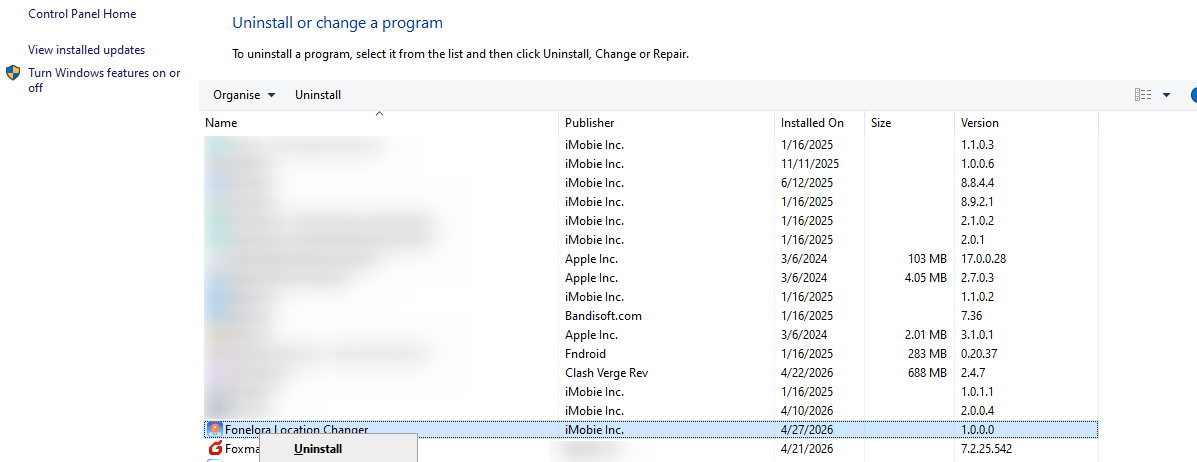
Task: Open the Organise dropdown menu
Action: pyautogui.click(x=244, y=95)
